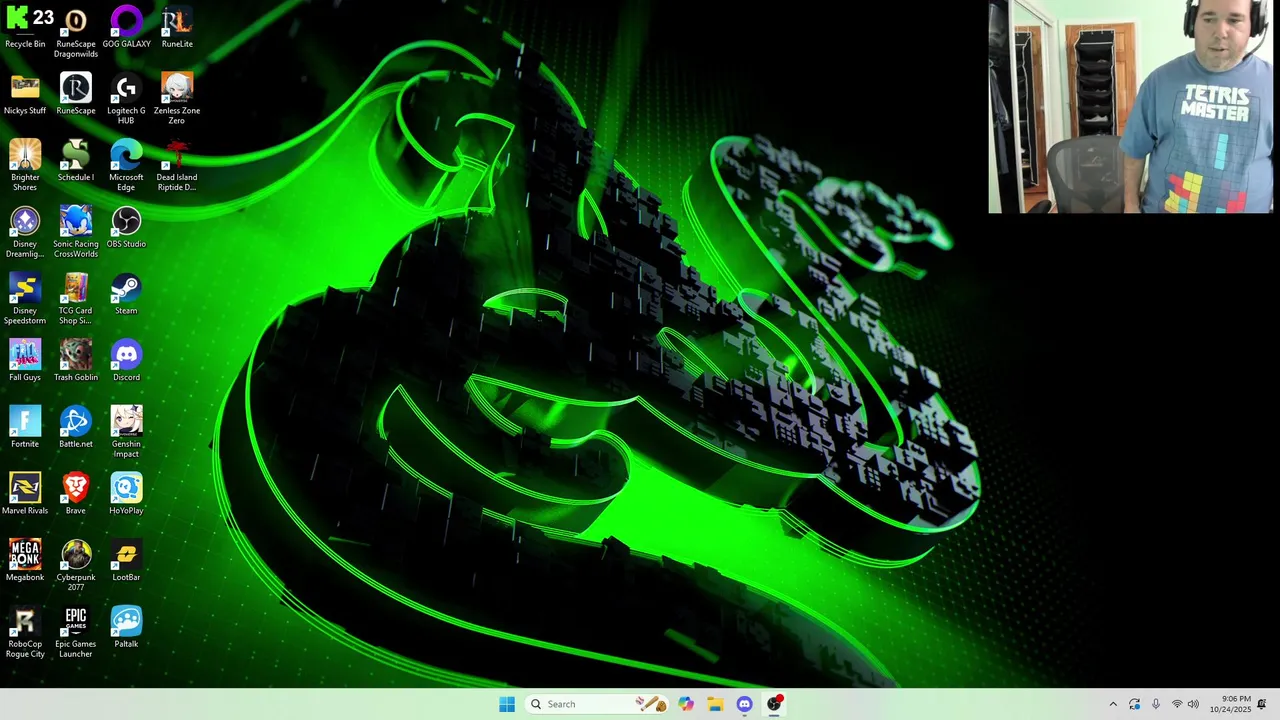Open Trash Goblin desktop icon
This screenshot has width=1280, height=720.
coord(76,360)
